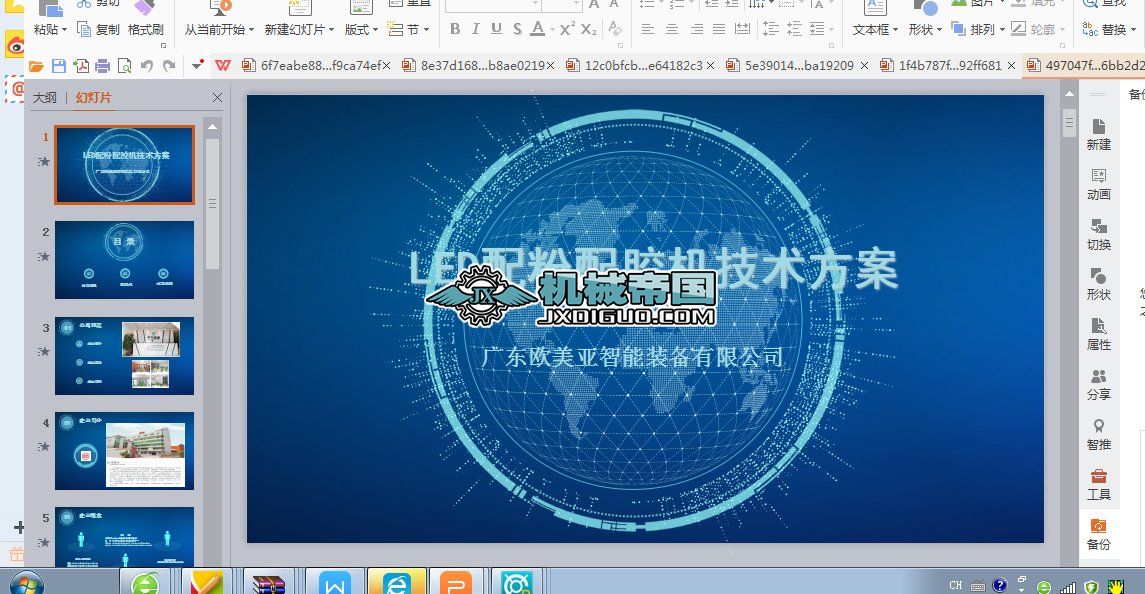Viewport: 1145px width, 594px height.
Task: Click the Copy (复制) button
Action: pyautogui.click(x=99, y=29)
